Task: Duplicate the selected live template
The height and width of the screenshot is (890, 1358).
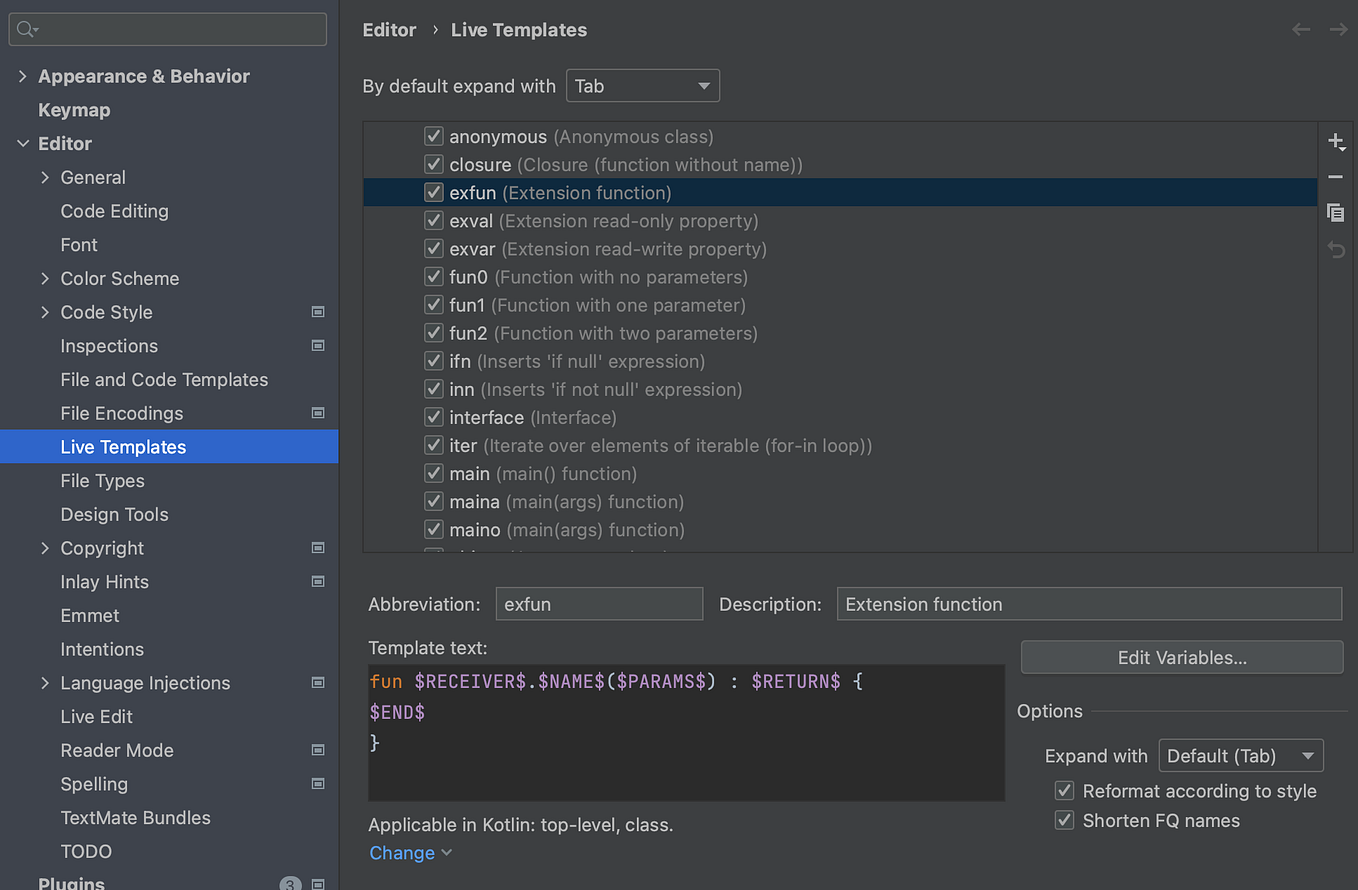Action: click(1336, 213)
